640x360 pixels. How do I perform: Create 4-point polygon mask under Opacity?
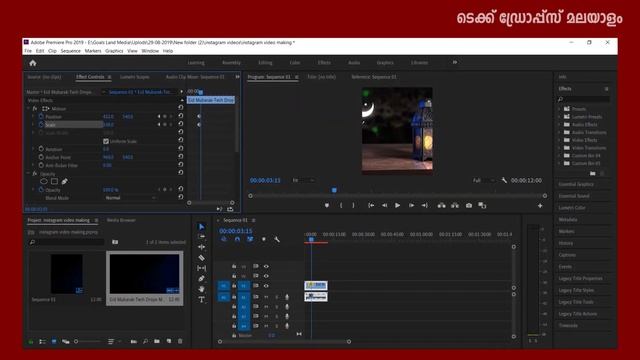pos(54,181)
